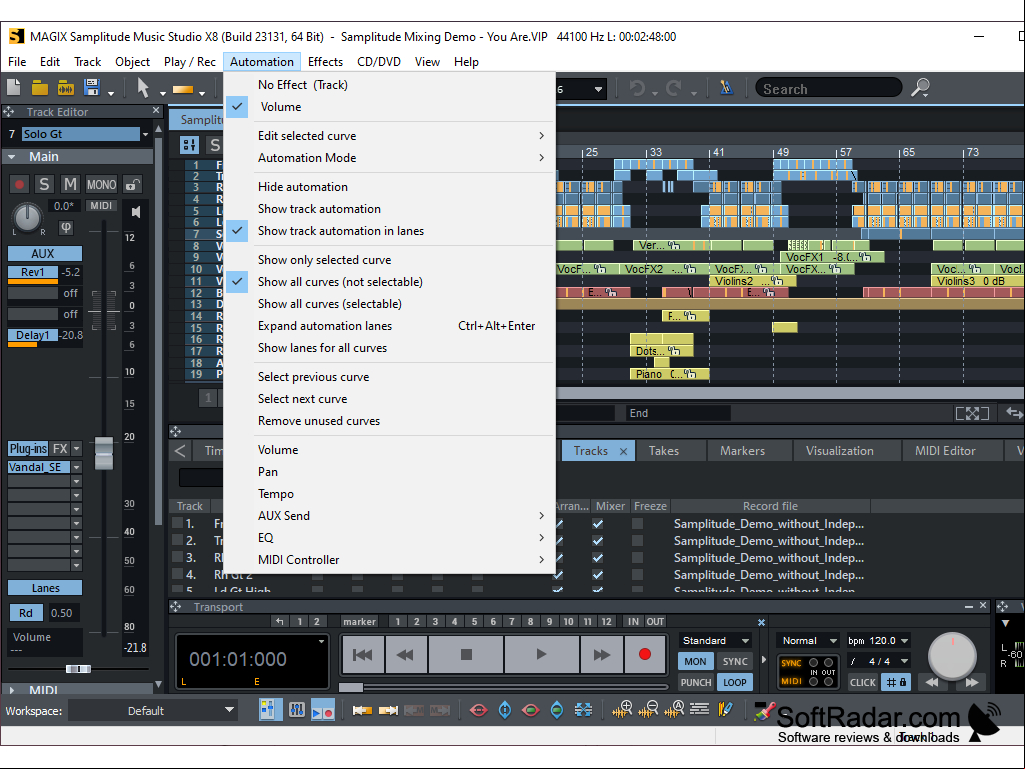Viewport: 1025px width, 769px height.
Task: Click the Track Editor move-handle icon
Action: tap(8, 112)
